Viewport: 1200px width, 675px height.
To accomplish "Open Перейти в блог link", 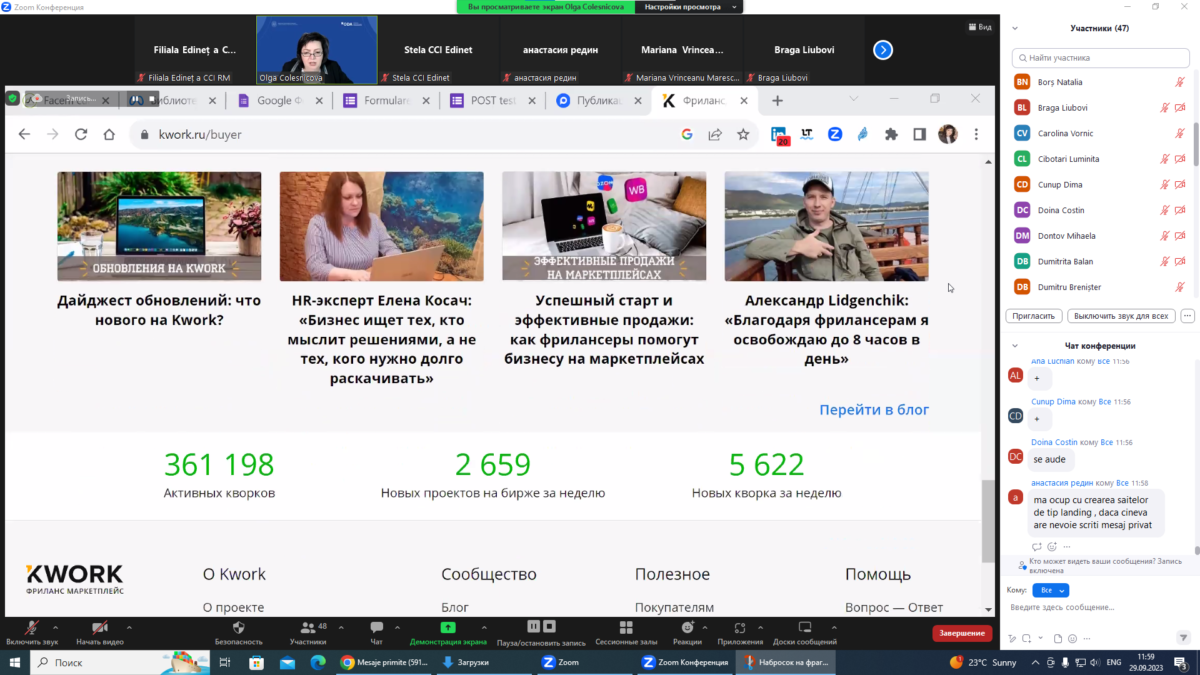I will pos(874,410).
